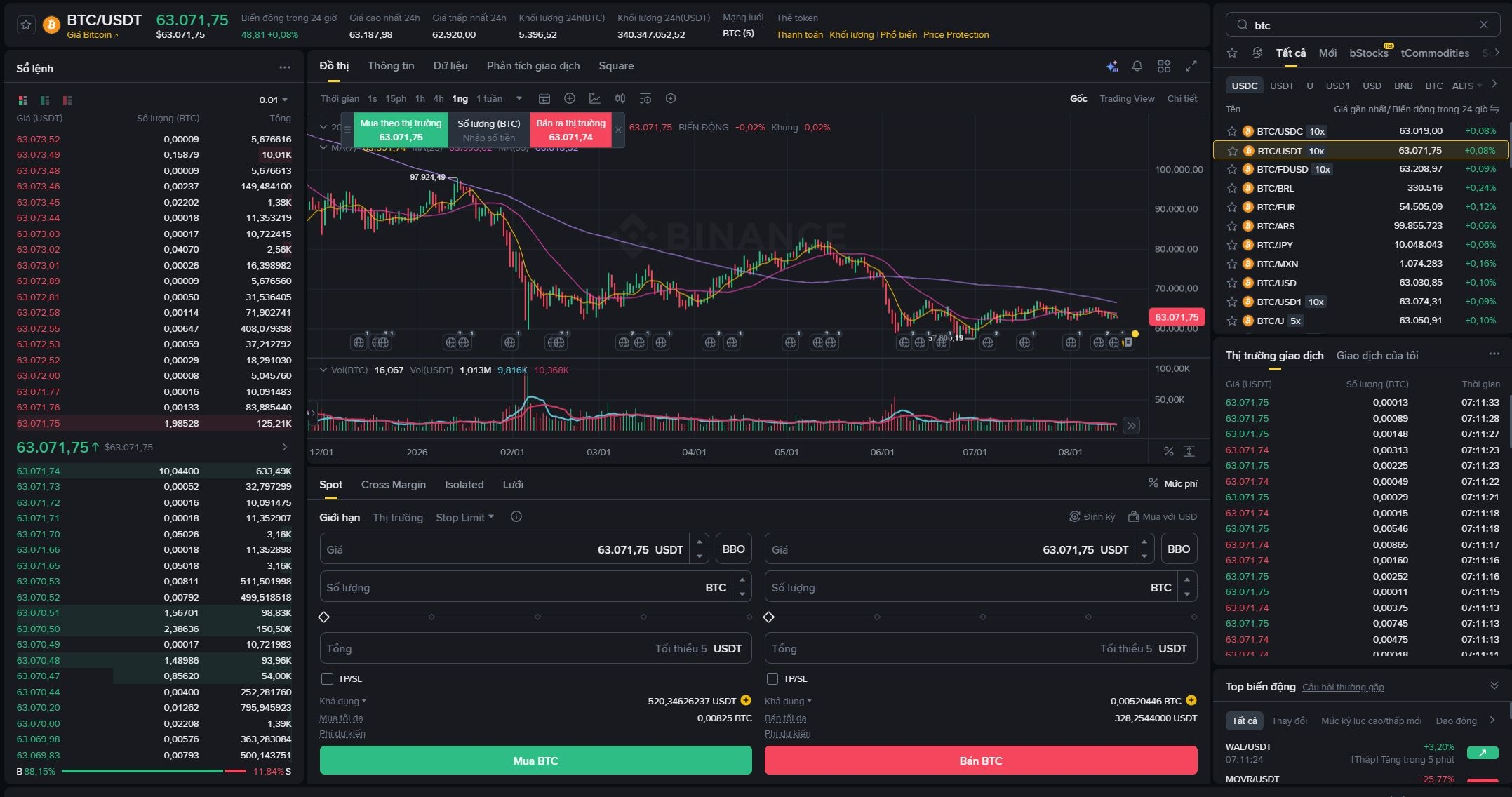Change candlestick chart style icon
This screenshot has height=797, width=1512.
coord(620,98)
